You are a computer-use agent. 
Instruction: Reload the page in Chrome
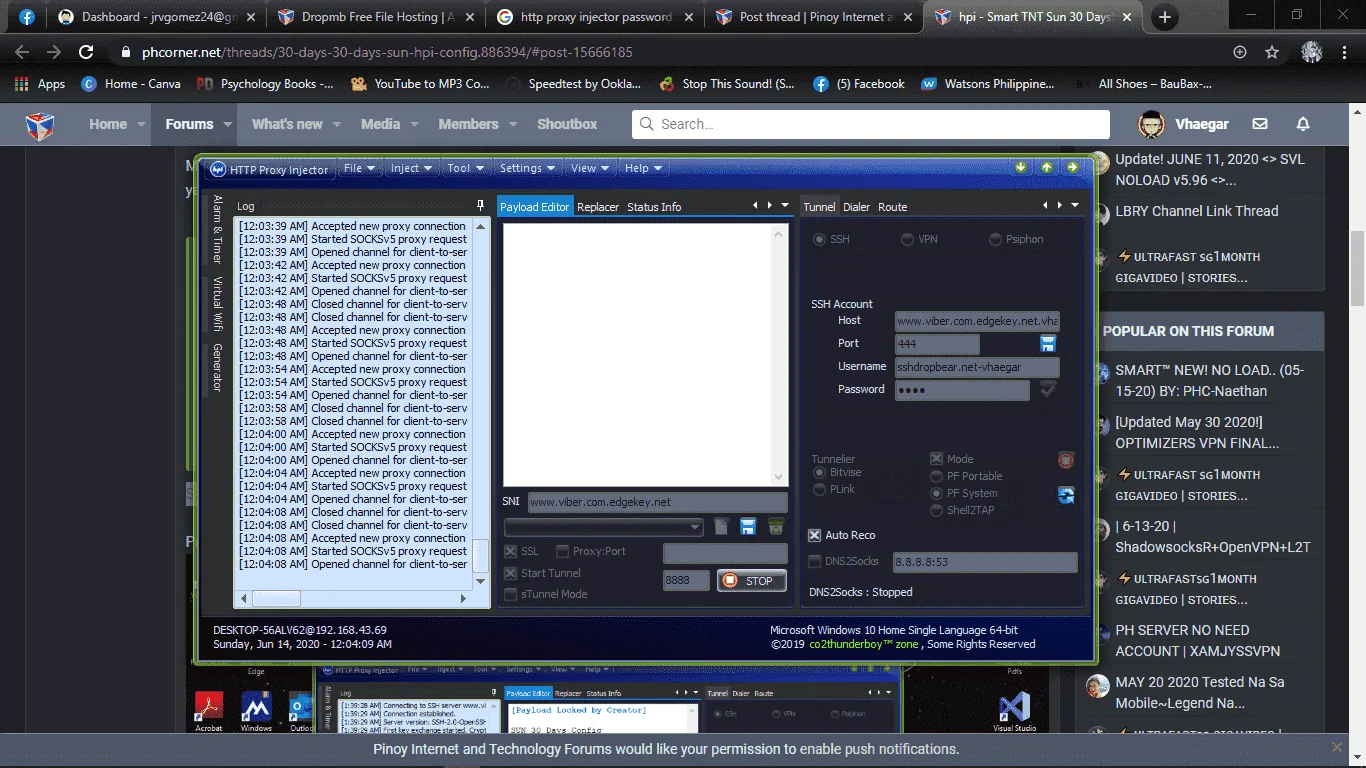click(86, 52)
